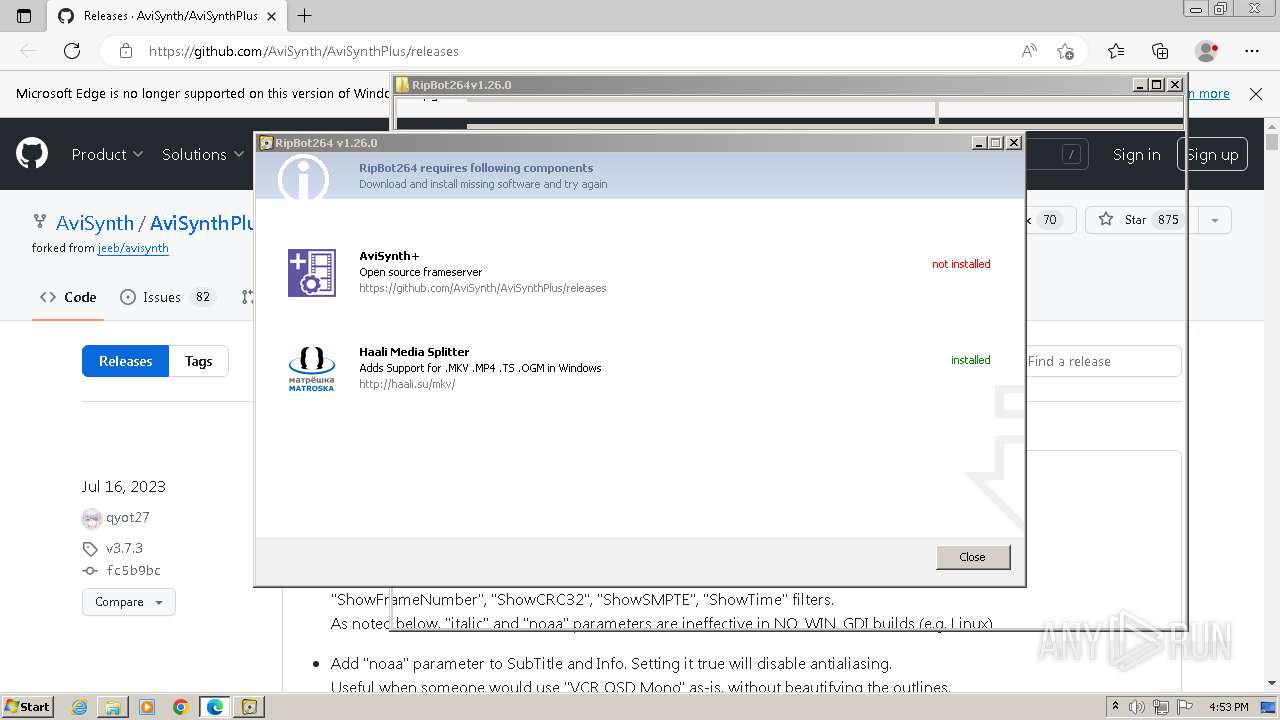Open the Windows Start menu

coord(27,707)
